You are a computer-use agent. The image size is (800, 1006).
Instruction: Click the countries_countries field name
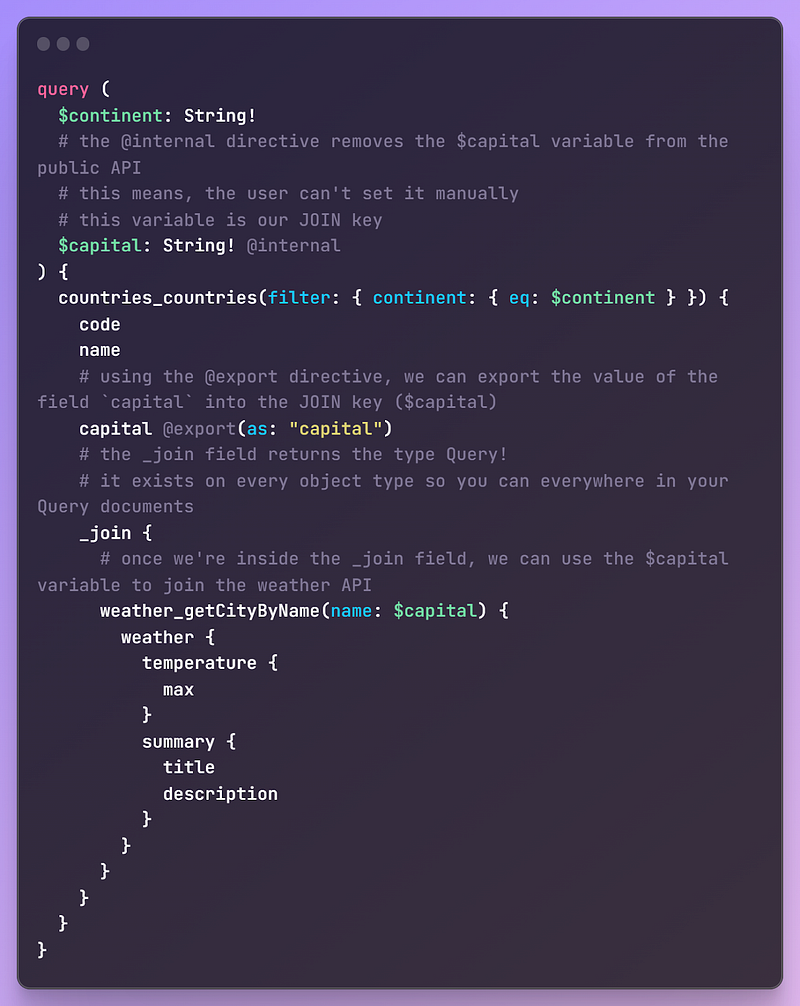point(158,297)
